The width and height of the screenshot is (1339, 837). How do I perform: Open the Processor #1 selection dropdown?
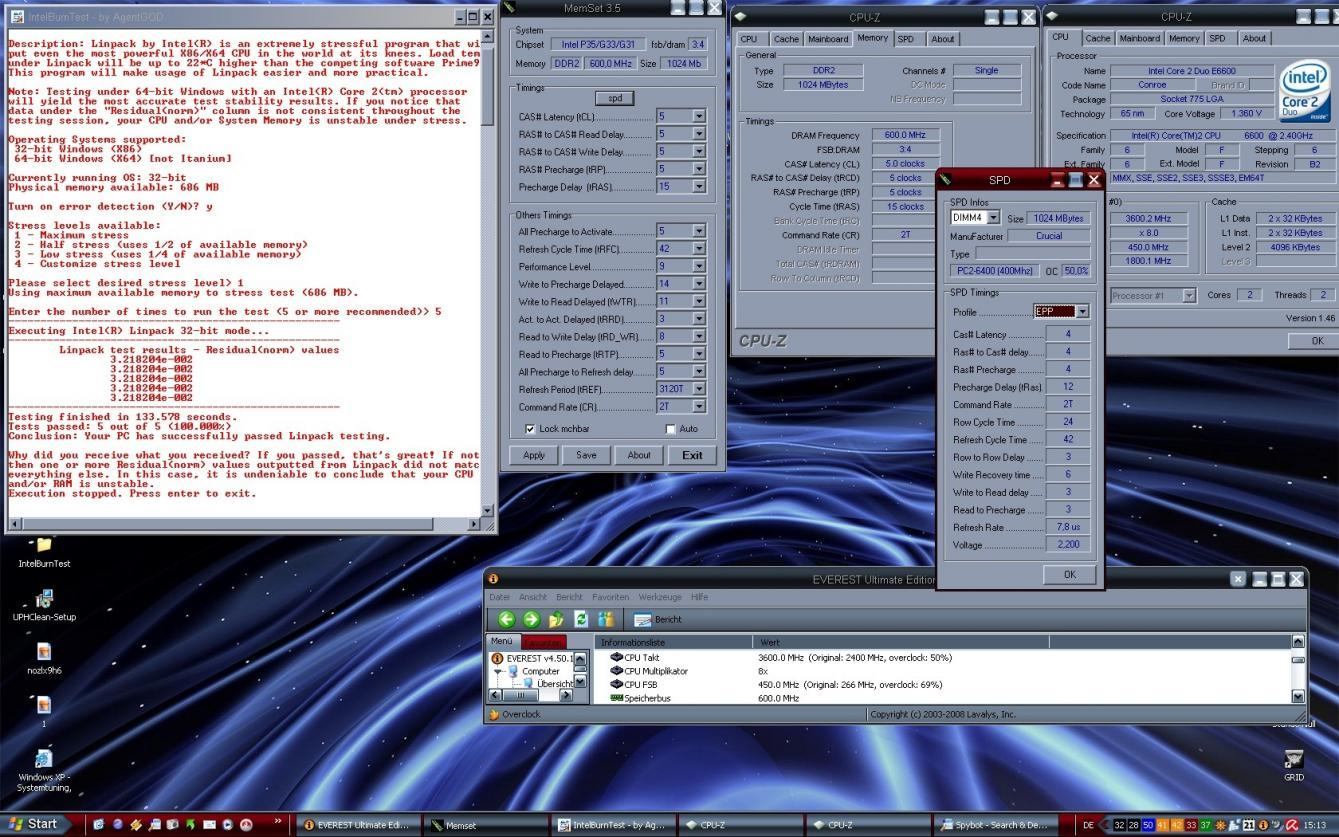[1189, 295]
